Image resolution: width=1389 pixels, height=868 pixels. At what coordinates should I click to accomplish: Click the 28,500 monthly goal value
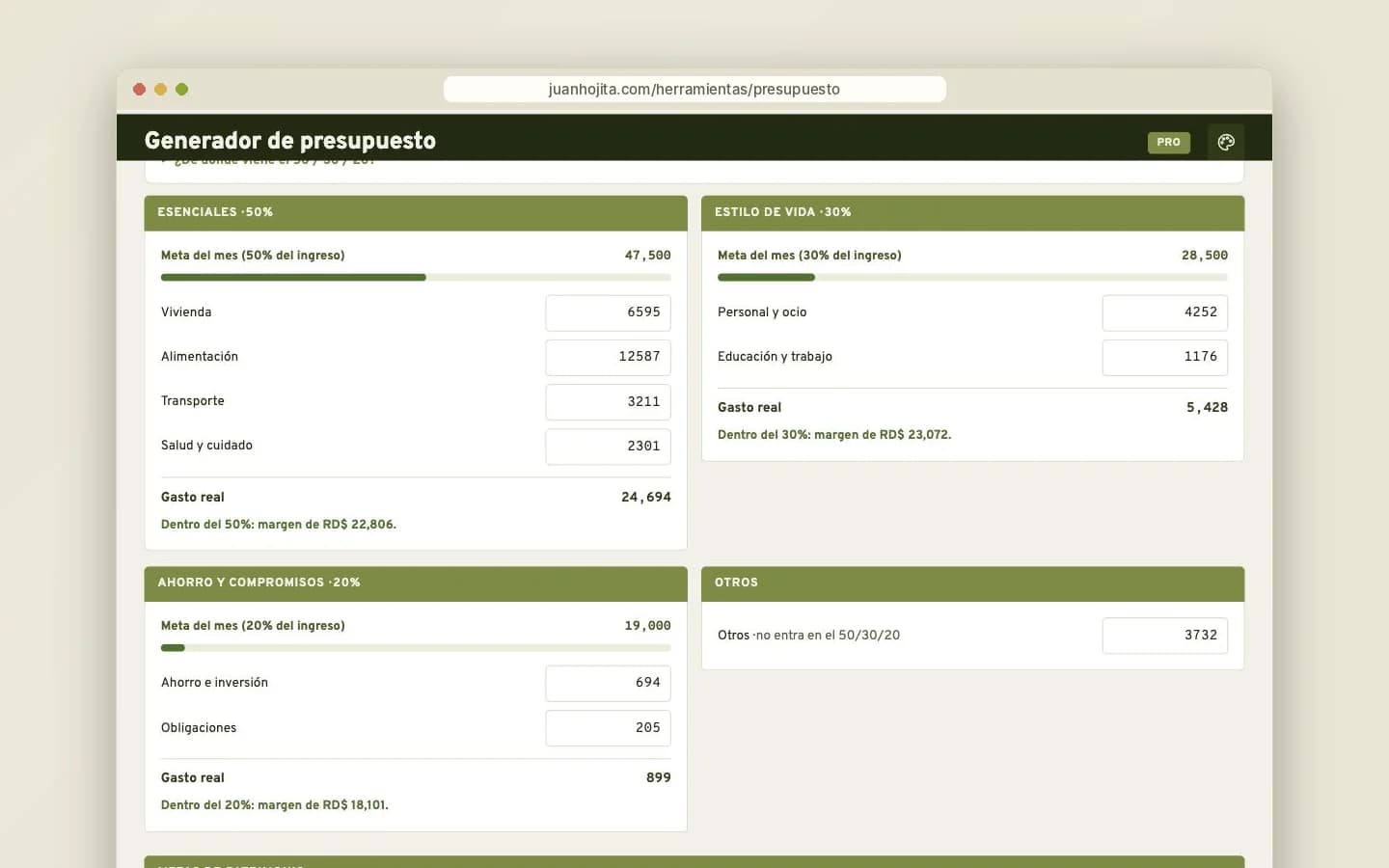coord(1205,256)
